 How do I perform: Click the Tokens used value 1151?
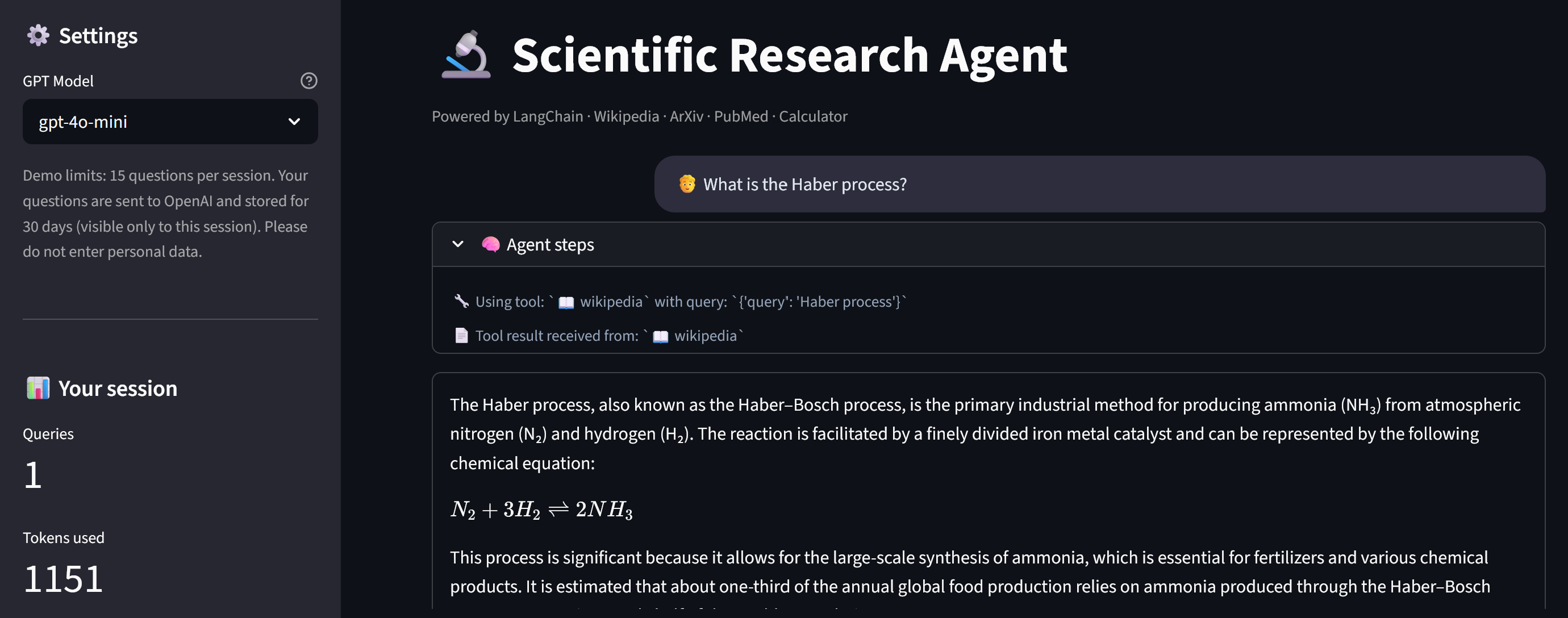point(63,578)
